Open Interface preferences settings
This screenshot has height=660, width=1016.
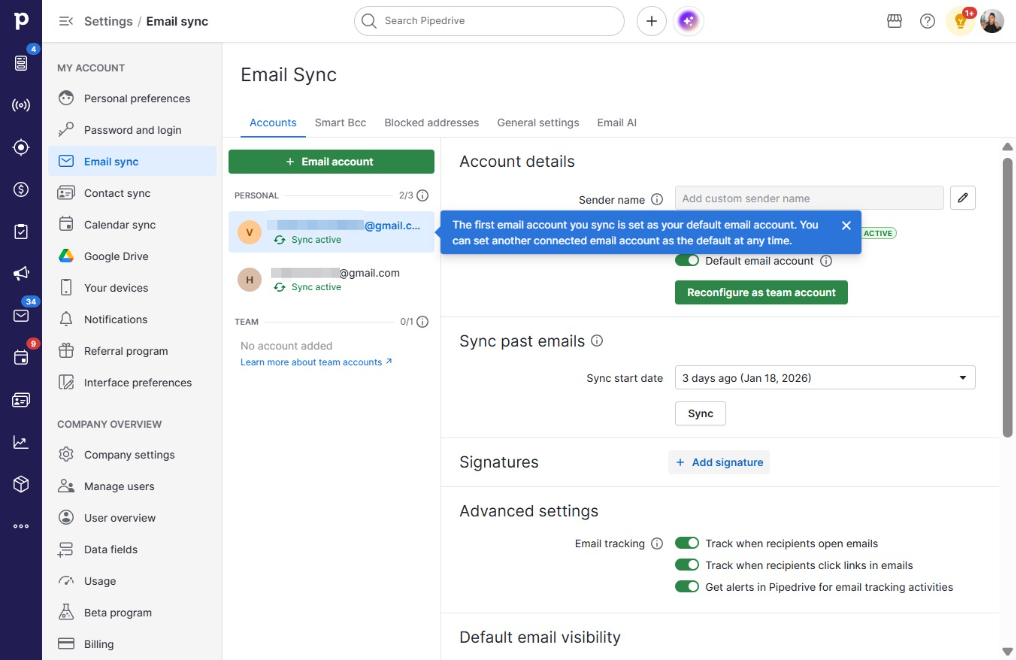(x=132, y=383)
